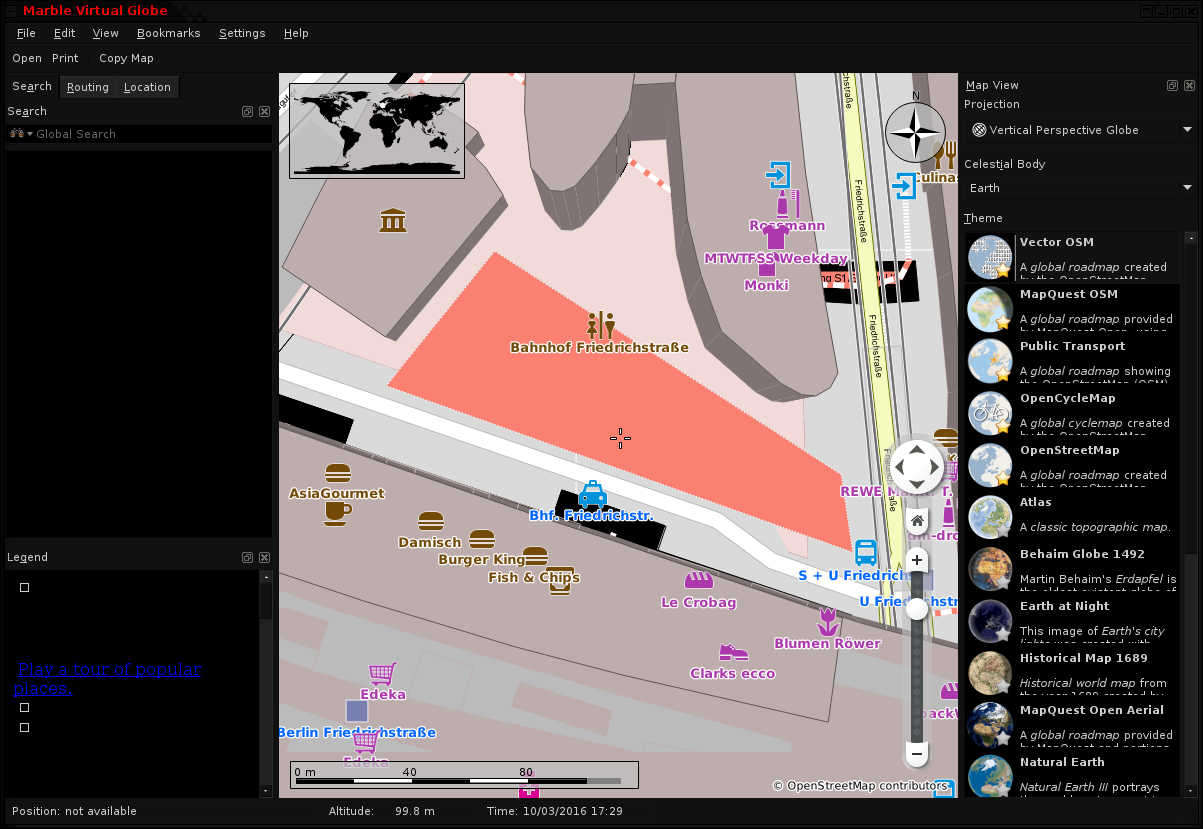
Task: Float the Map View panel
Action: tap(1172, 86)
